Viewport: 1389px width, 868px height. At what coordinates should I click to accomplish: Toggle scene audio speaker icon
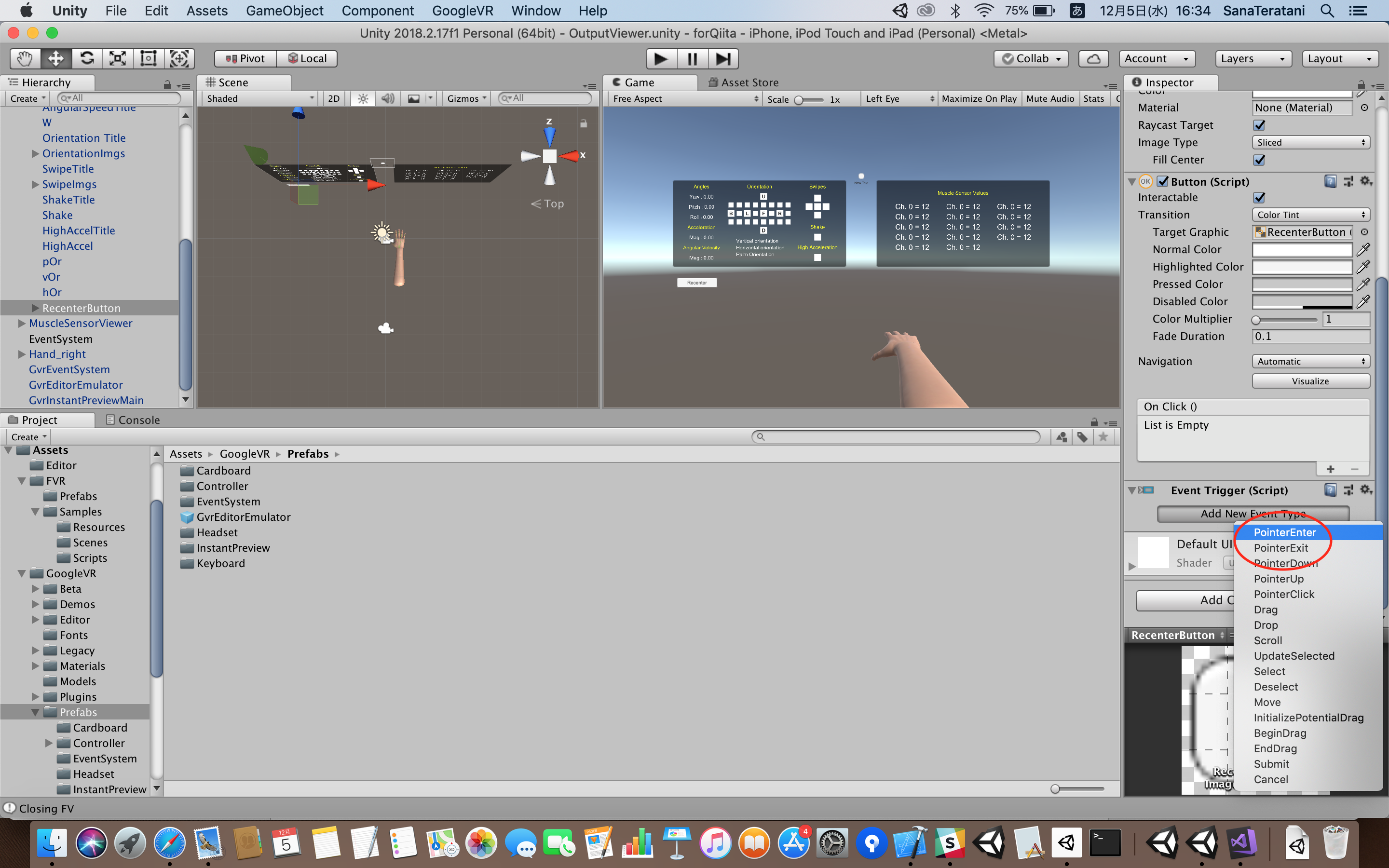coord(388,99)
